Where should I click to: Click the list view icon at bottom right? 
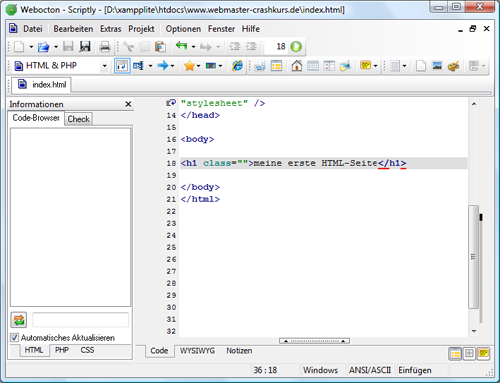pos(455,354)
